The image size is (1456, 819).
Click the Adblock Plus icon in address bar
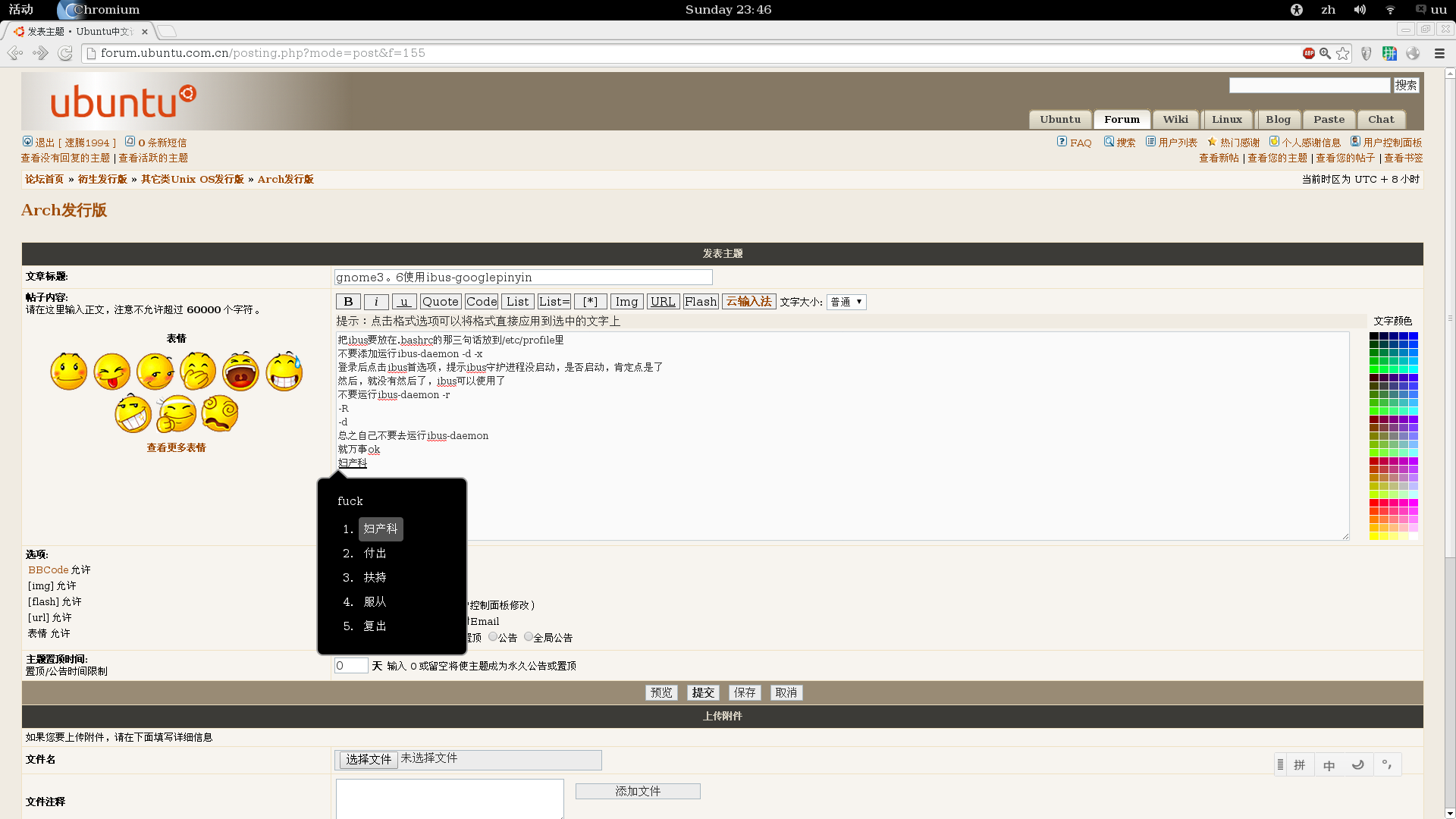(x=1309, y=53)
